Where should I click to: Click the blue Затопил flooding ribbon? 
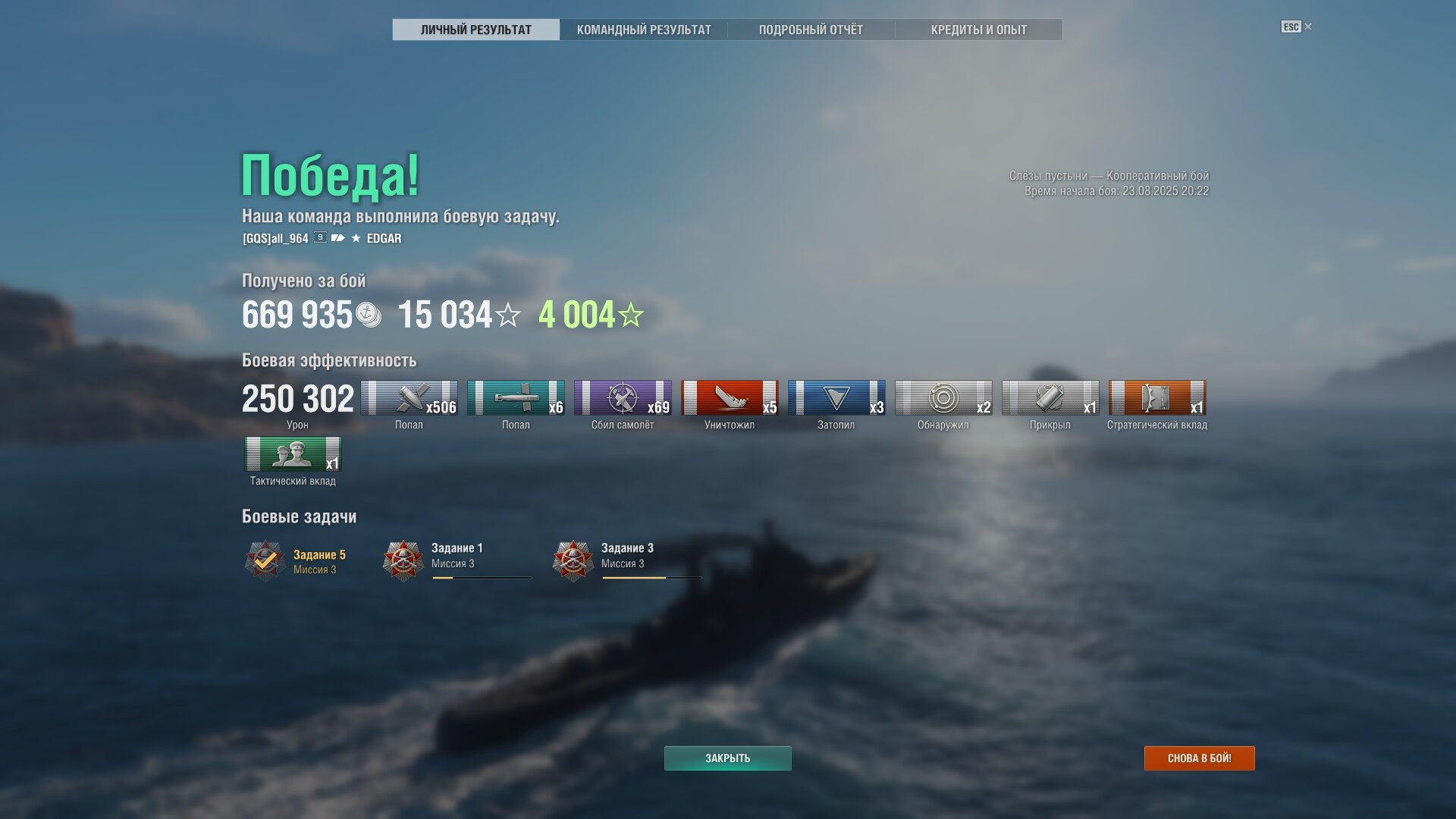(836, 398)
